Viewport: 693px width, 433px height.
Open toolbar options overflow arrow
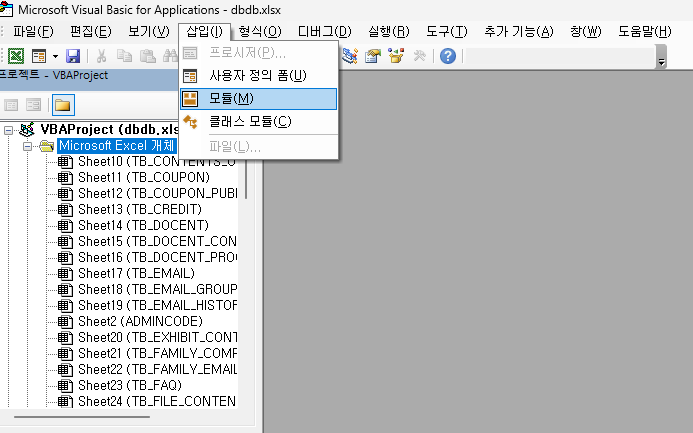point(661,57)
